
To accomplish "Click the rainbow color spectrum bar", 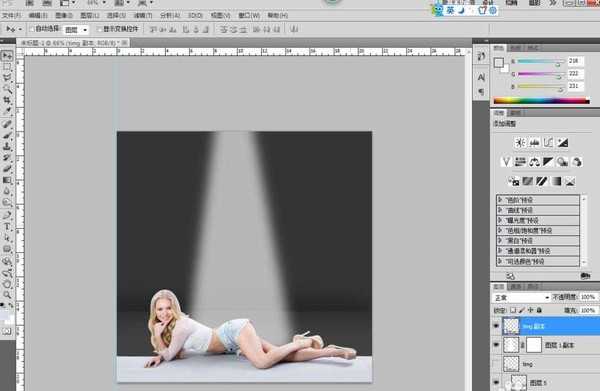I will tap(541, 101).
